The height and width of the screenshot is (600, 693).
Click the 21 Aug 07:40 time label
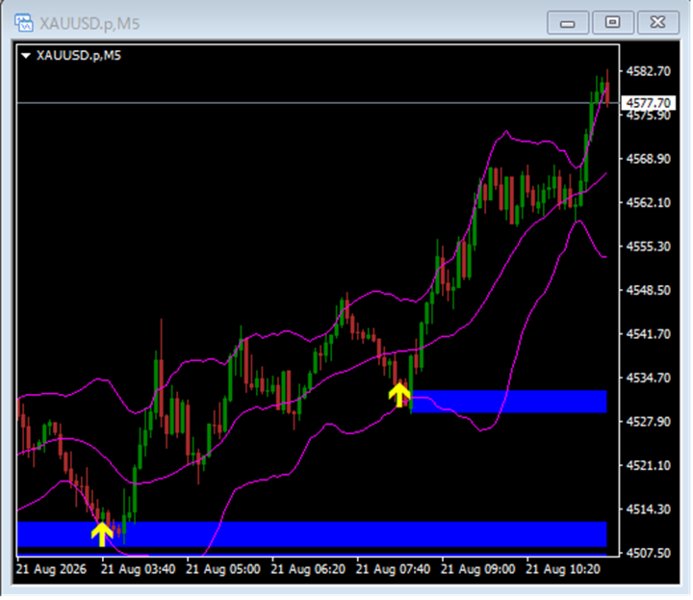[x=393, y=569]
